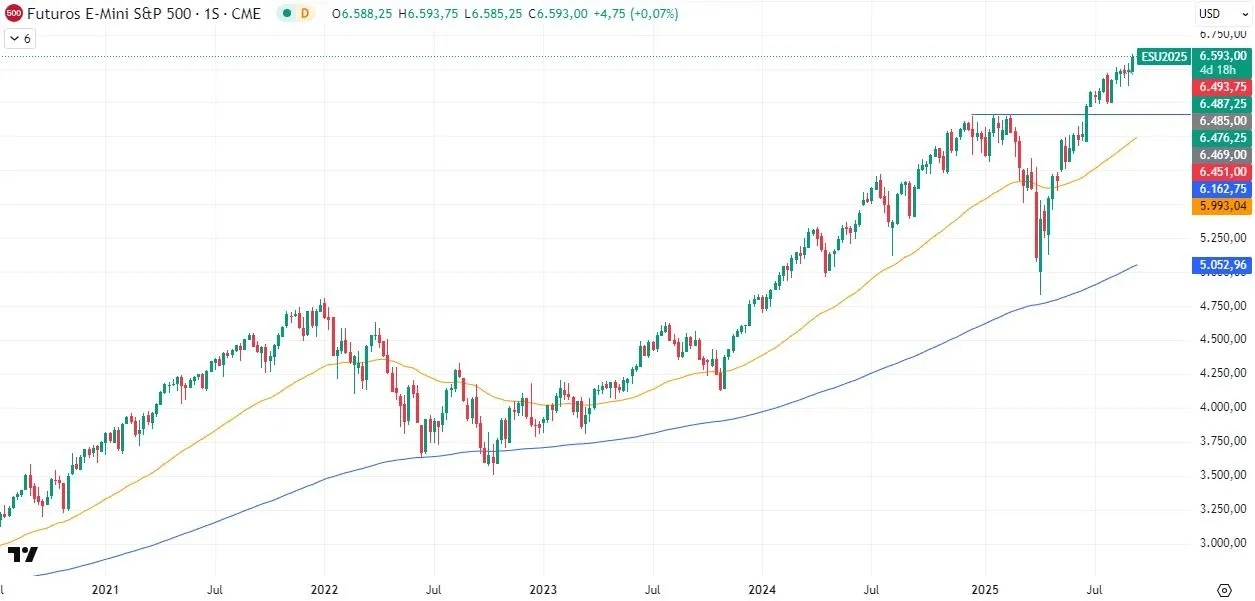
Task: Click the ESU2025 contract label
Action: click(x=1162, y=57)
